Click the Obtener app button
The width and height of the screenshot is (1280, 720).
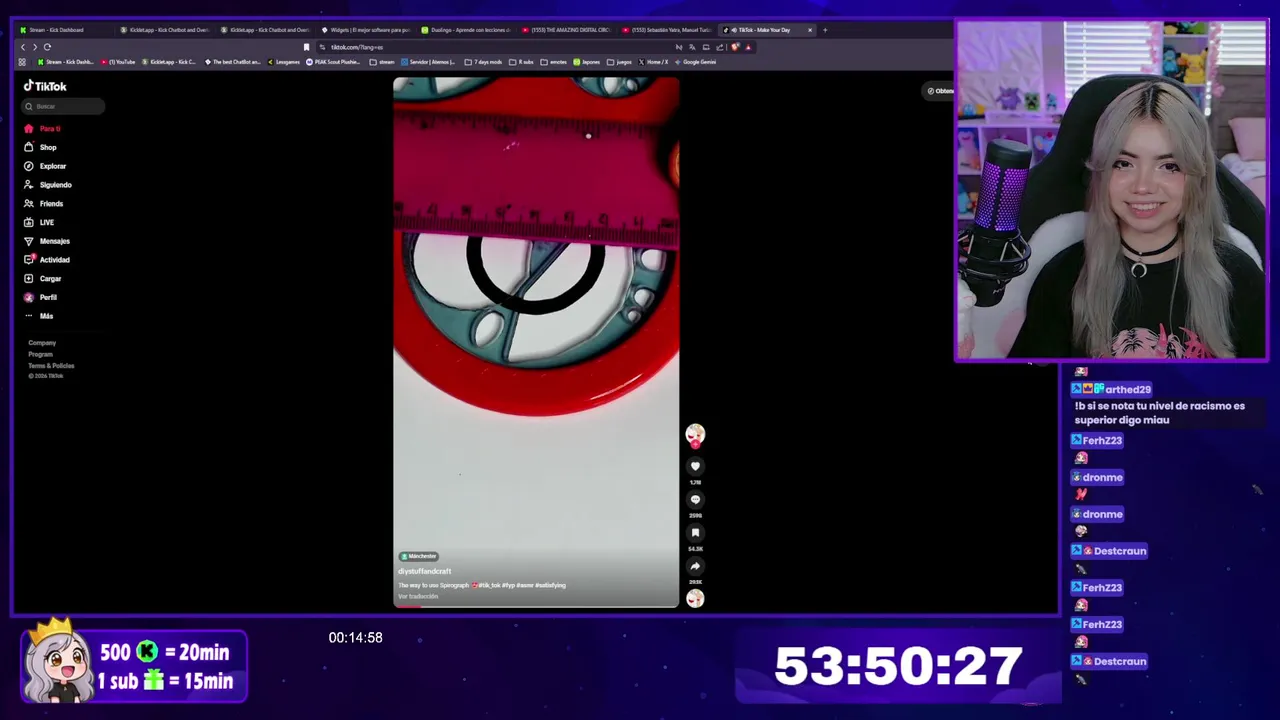coord(940,91)
